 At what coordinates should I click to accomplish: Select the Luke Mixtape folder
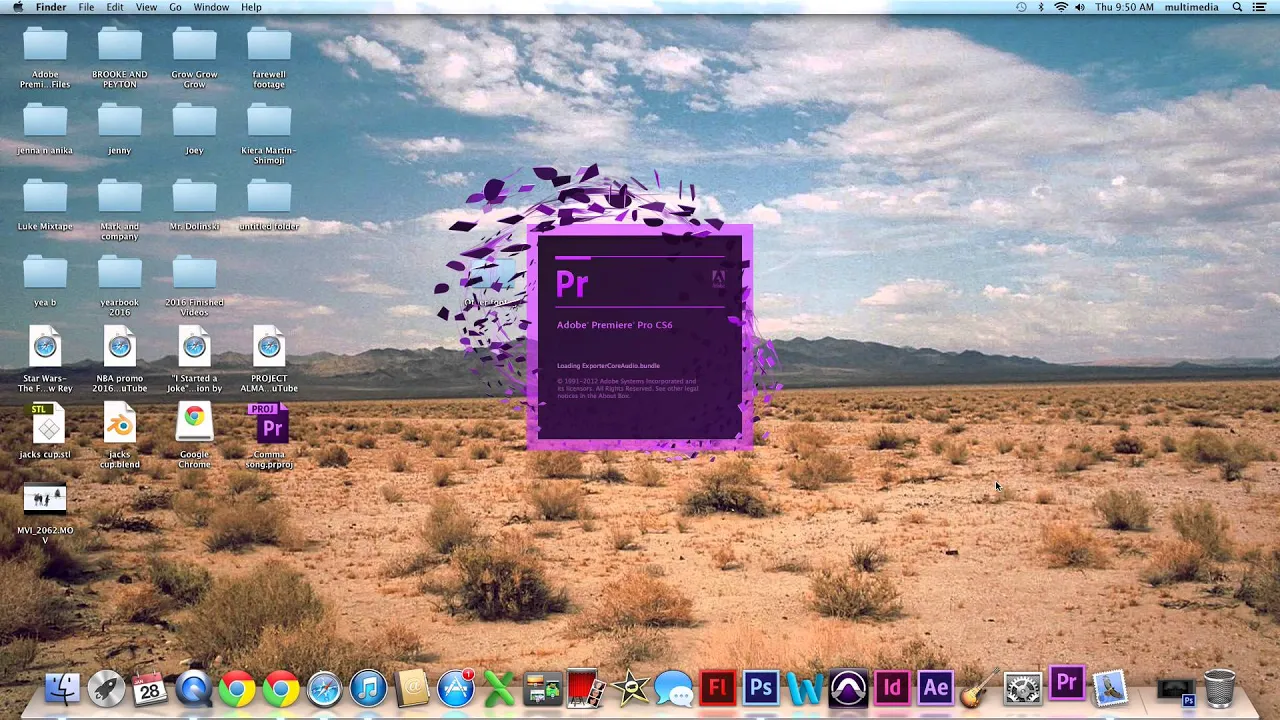click(x=45, y=205)
